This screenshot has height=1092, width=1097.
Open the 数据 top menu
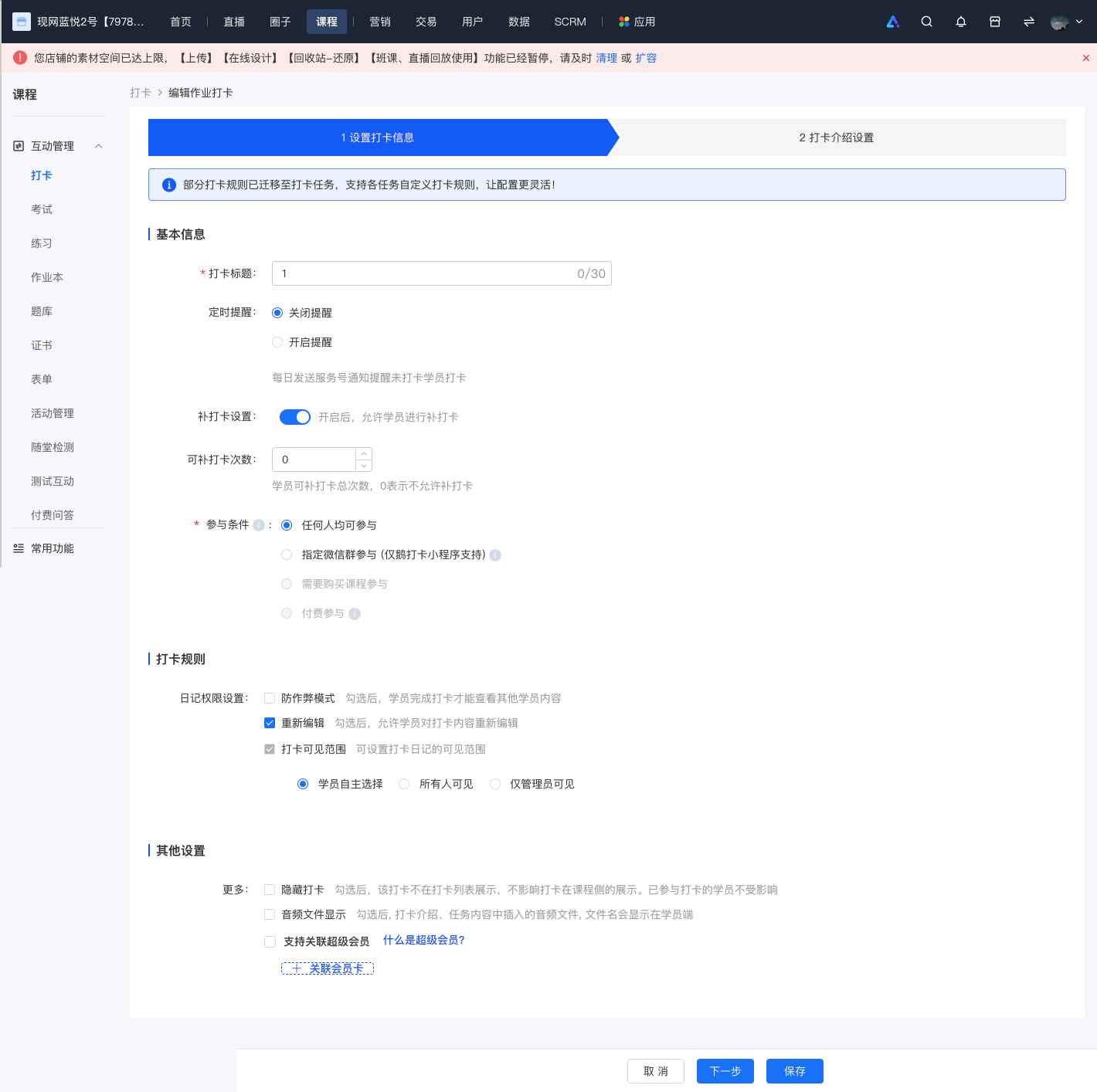519,22
